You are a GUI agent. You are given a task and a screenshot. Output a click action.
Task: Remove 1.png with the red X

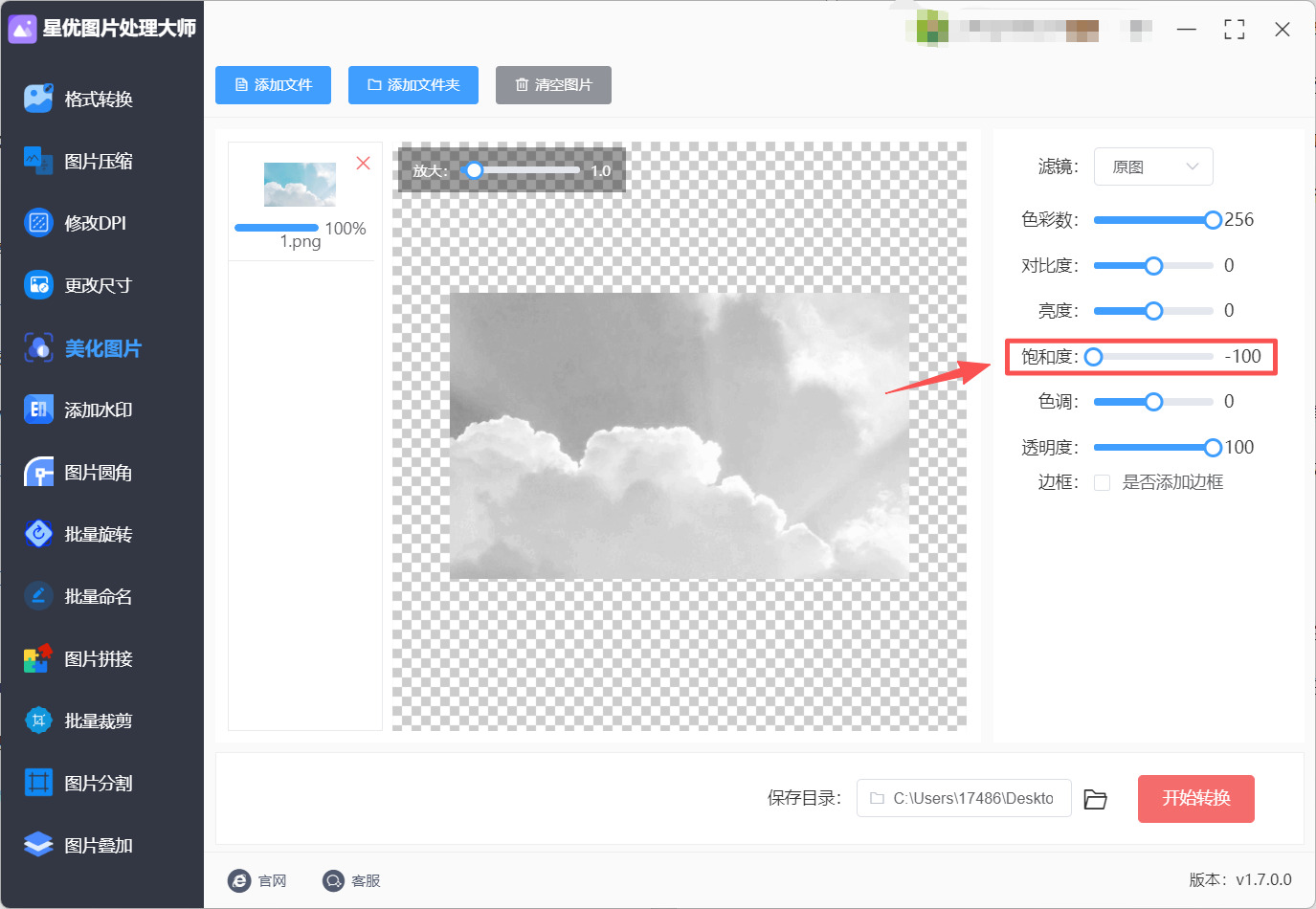(x=364, y=163)
